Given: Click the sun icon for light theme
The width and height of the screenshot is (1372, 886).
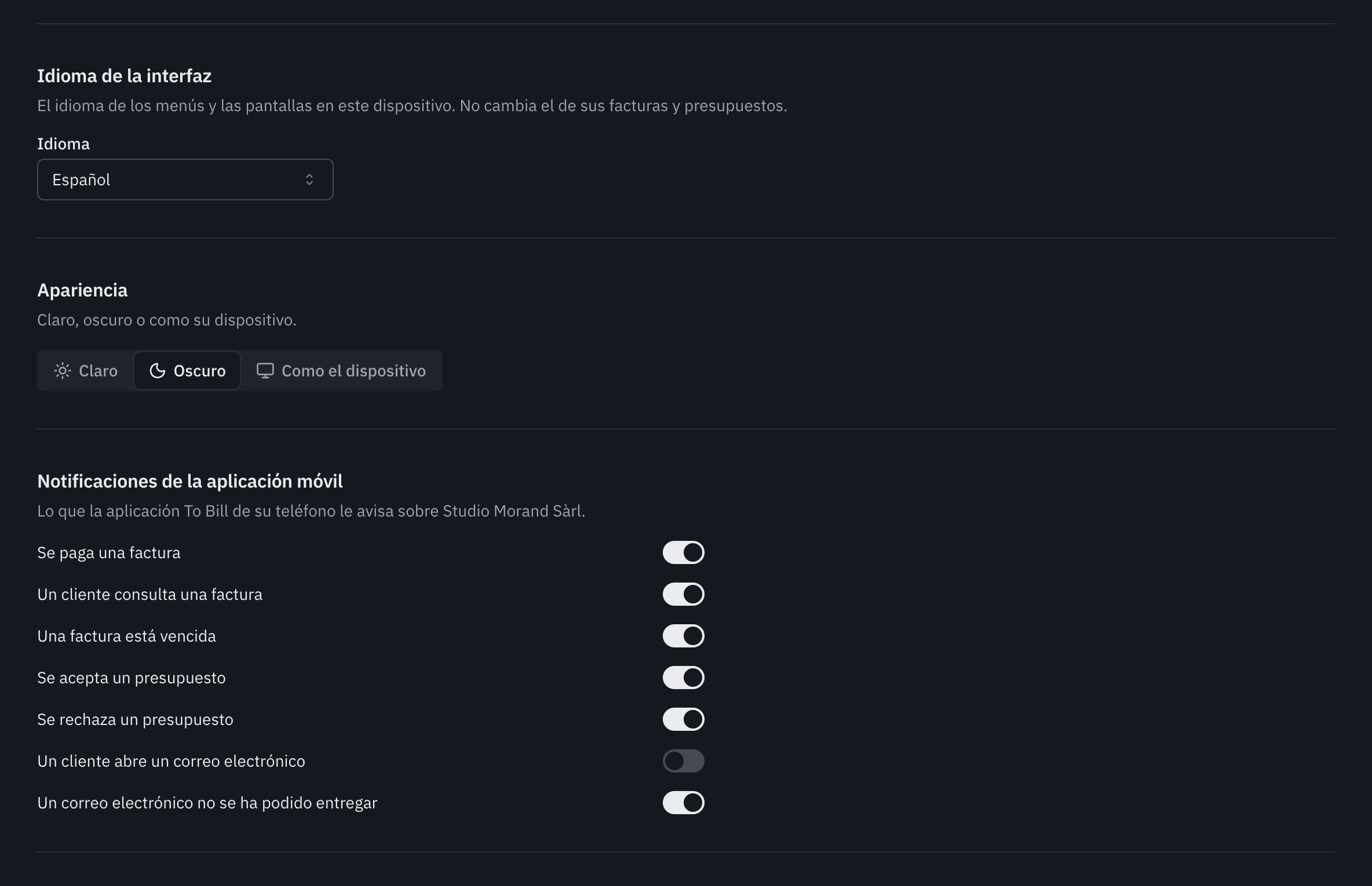Looking at the screenshot, I should coord(62,371).
